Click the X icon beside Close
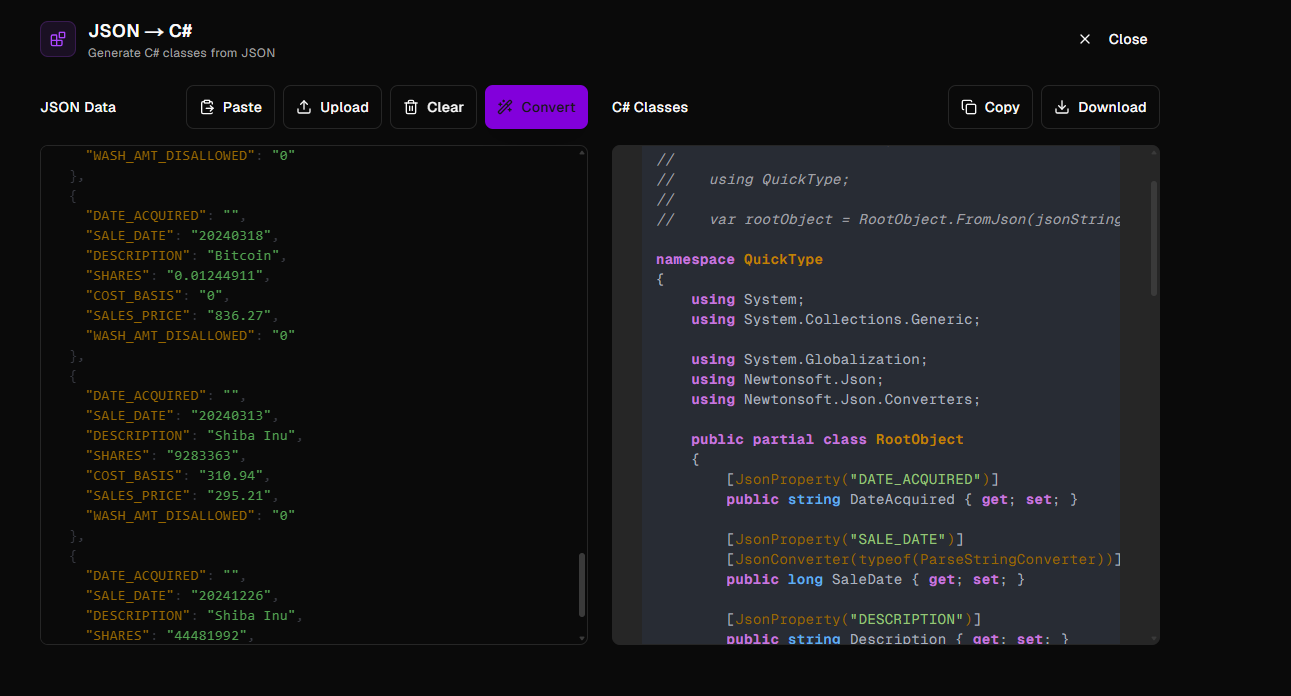This screenshot has width=1291, height=696. [1085, 39]
